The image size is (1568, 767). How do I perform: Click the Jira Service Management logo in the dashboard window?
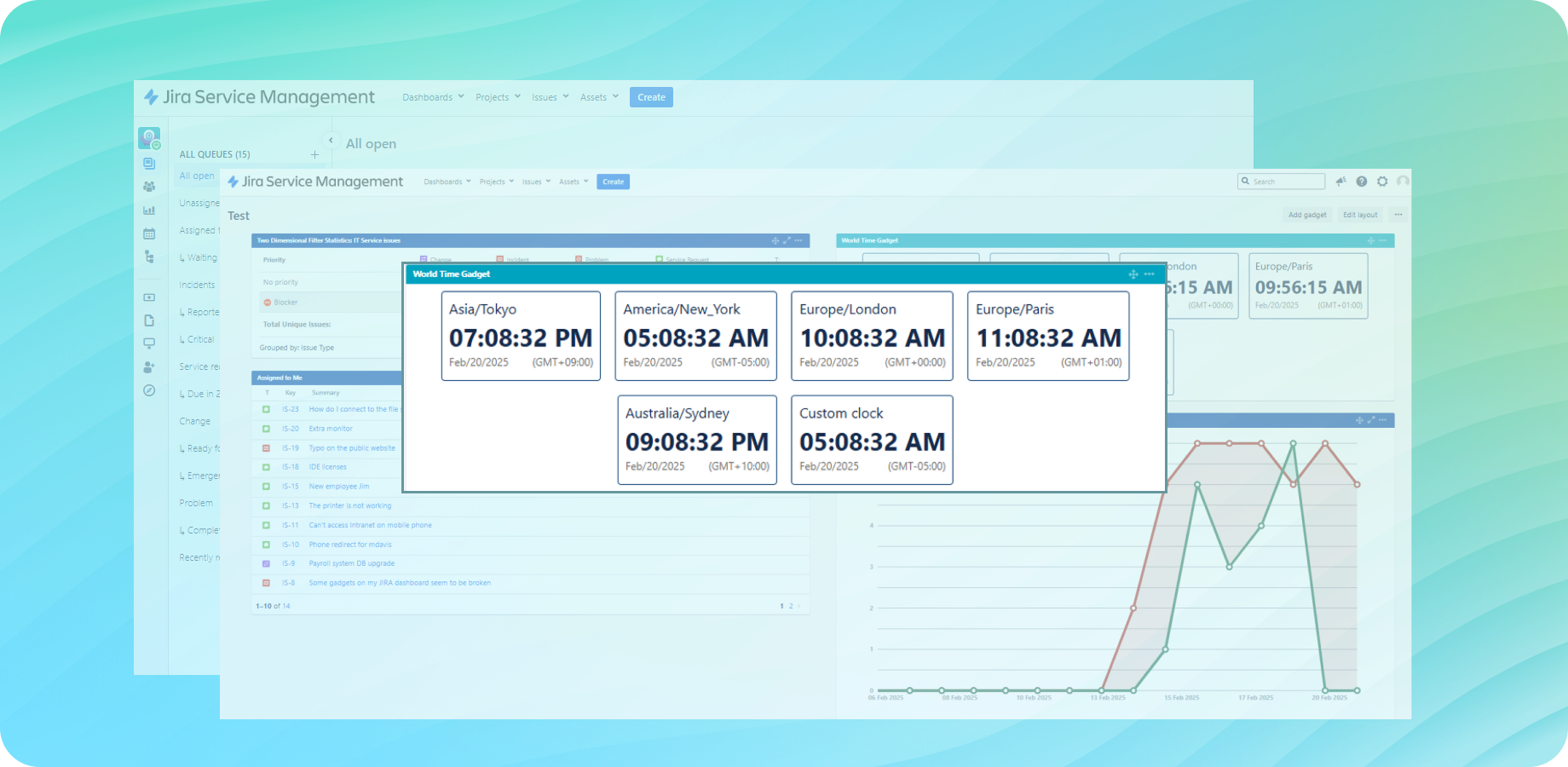click(x=315, y=182)
